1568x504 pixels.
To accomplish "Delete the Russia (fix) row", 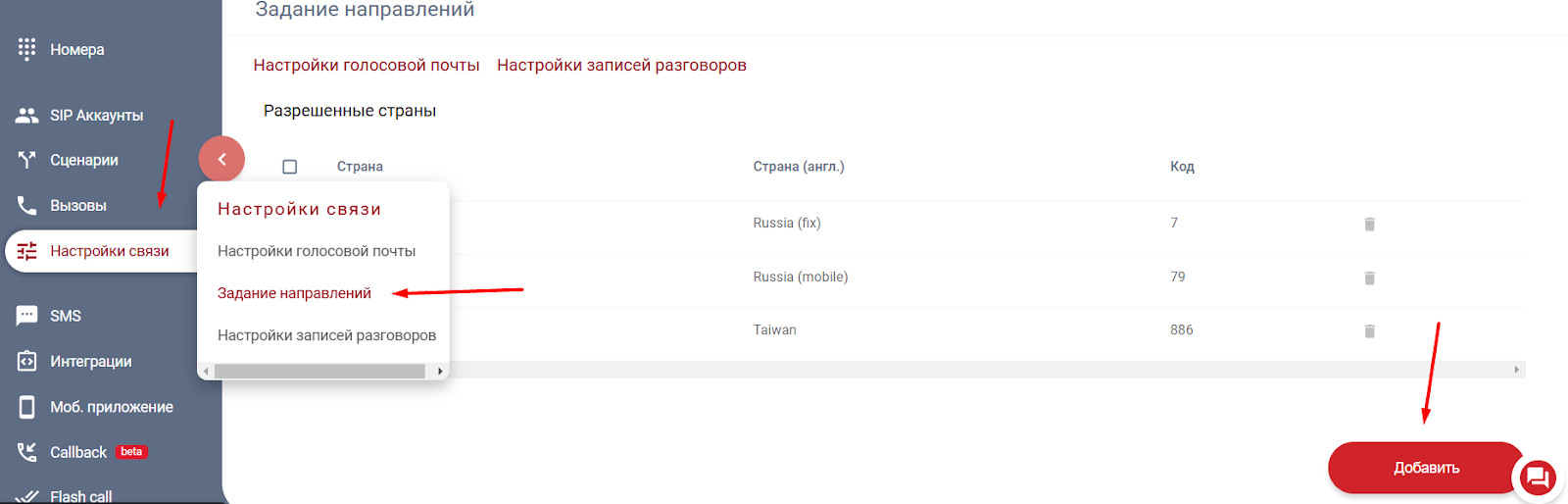I will [1369, 225].
